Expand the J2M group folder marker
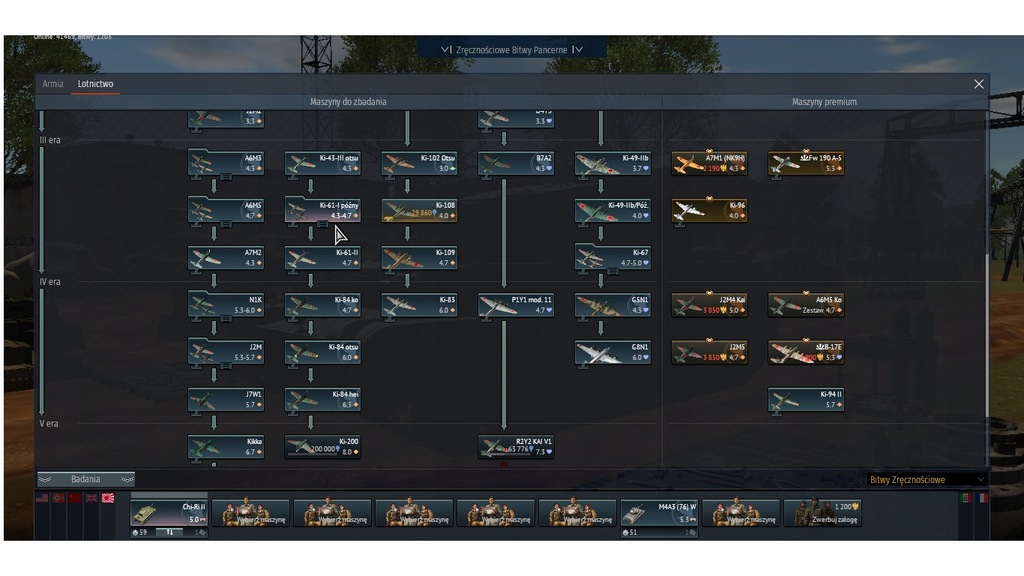This screenshot has height=576, width=1024. pyautogui.click(x=226, y=366)
